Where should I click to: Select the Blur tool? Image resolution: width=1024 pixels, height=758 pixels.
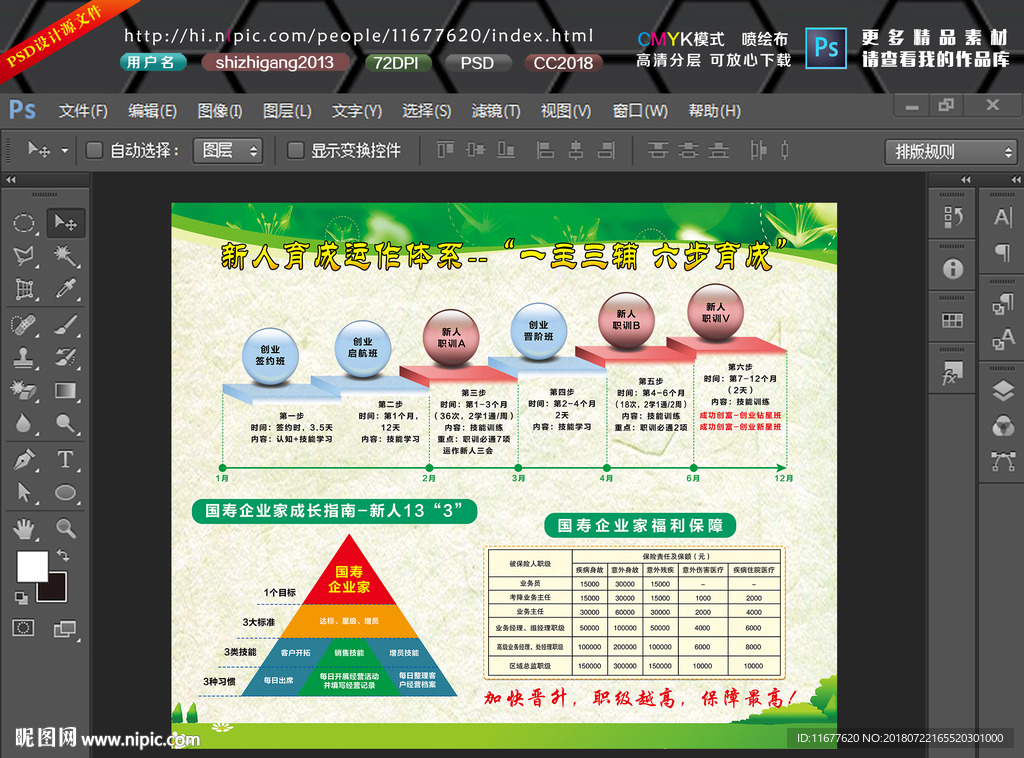24,424
